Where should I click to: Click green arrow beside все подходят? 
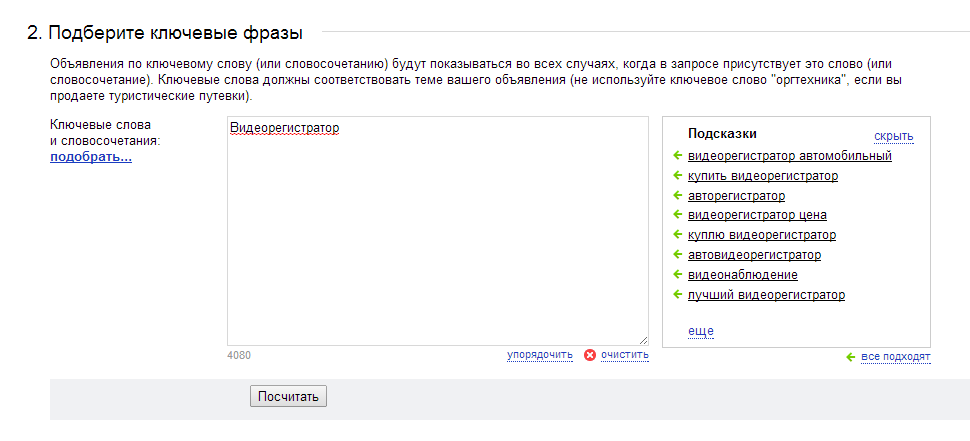[x=850, y=357]
